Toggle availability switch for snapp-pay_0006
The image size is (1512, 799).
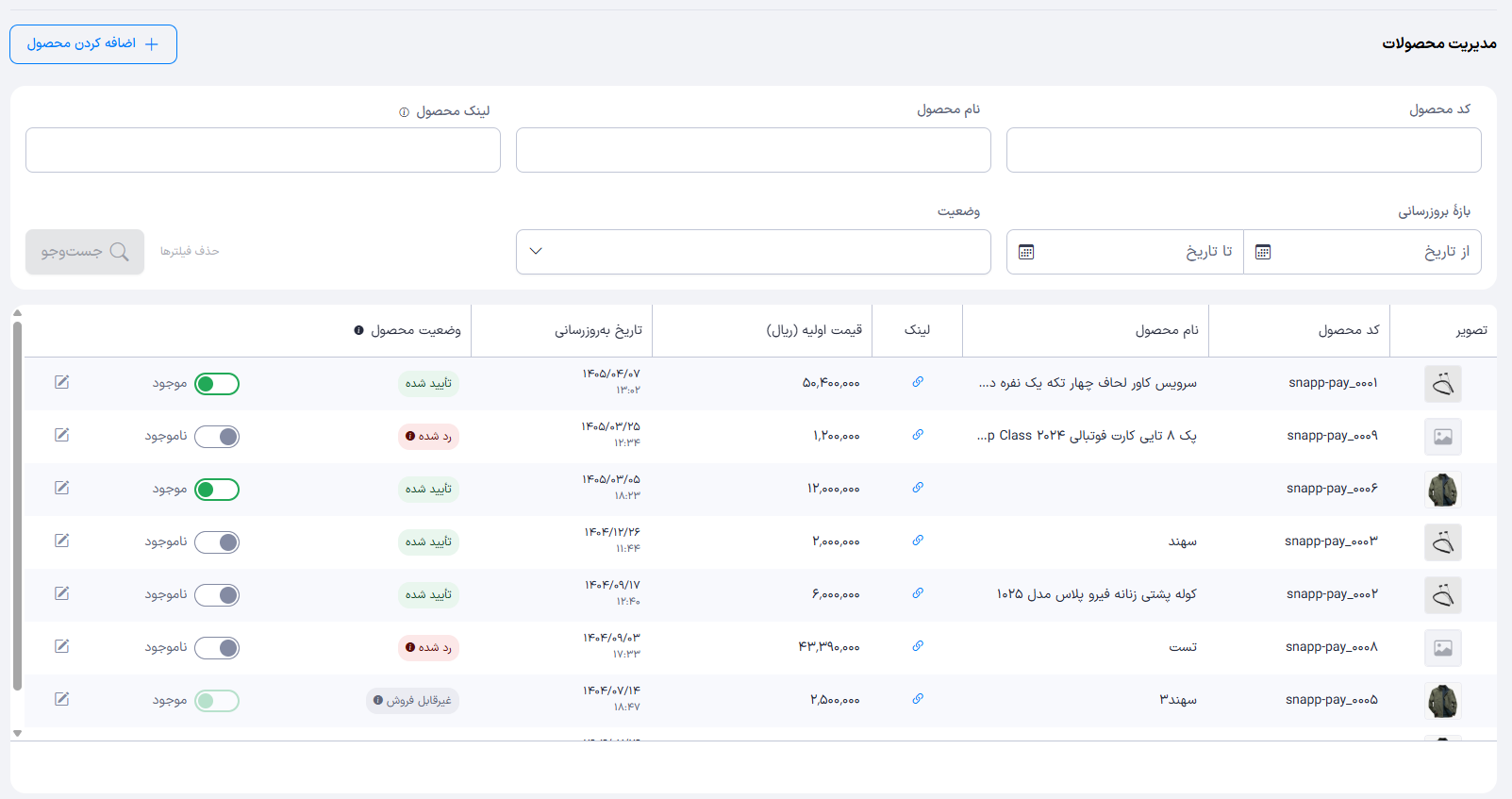click(x=217, y=490)
